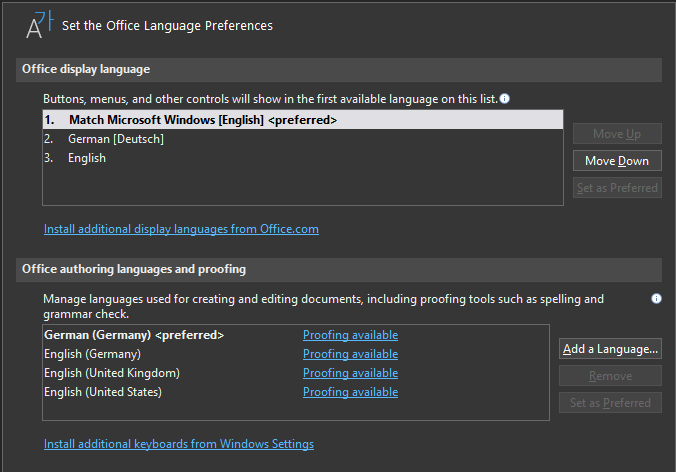Click the Move Down button

point(616,161)
